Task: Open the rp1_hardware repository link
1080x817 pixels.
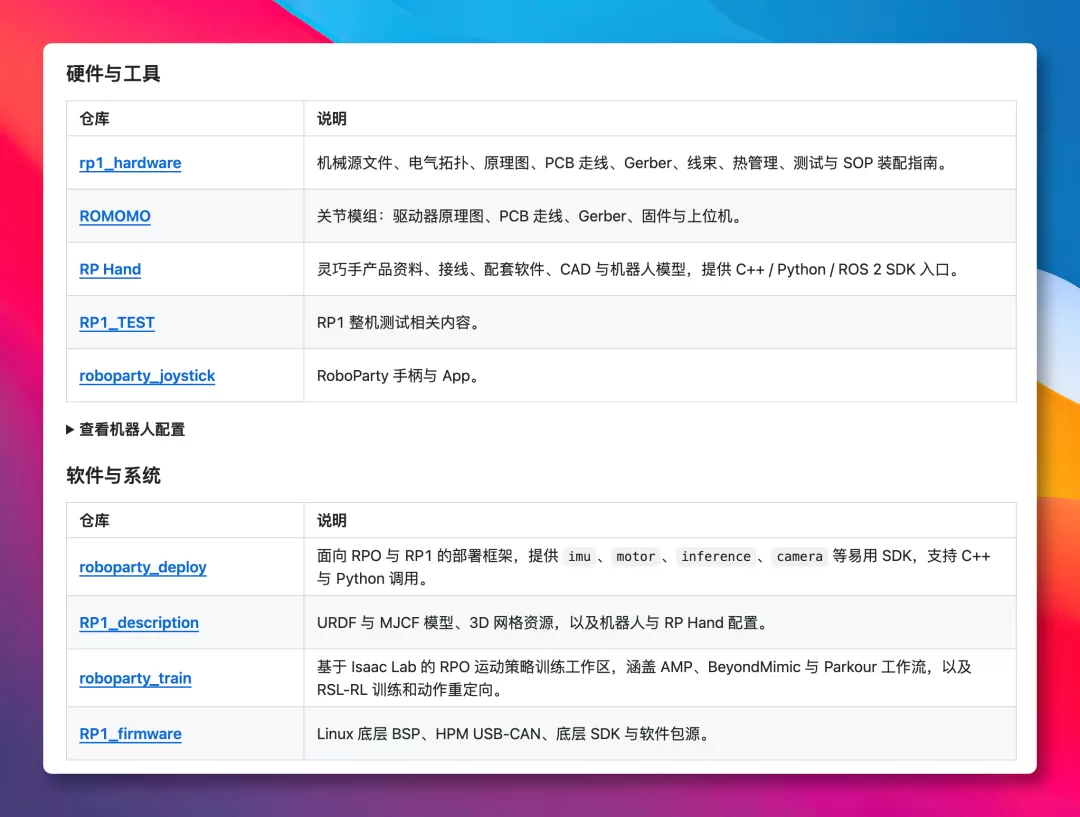Action: (130, 163)
